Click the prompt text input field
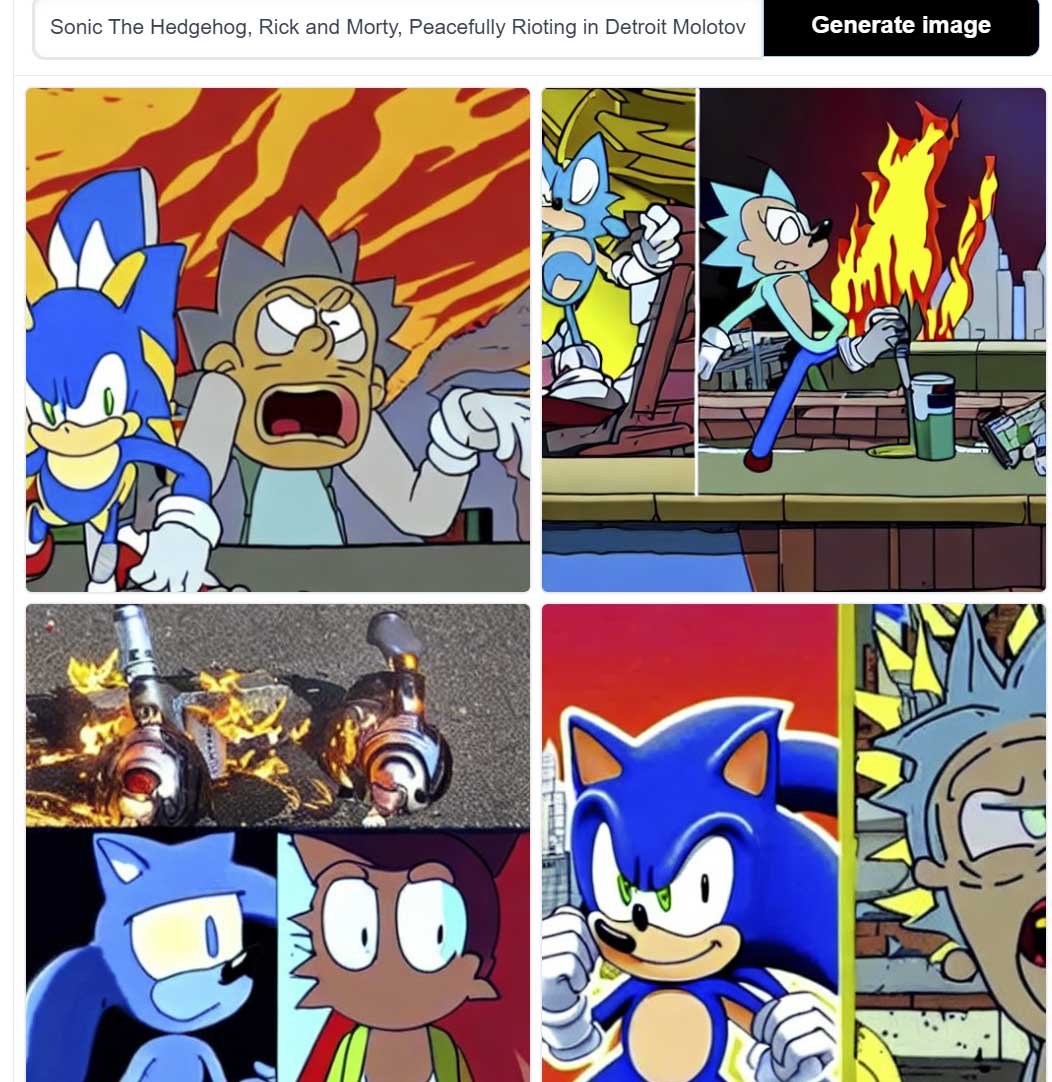1052x1082 pixels. tap(398, 28)
